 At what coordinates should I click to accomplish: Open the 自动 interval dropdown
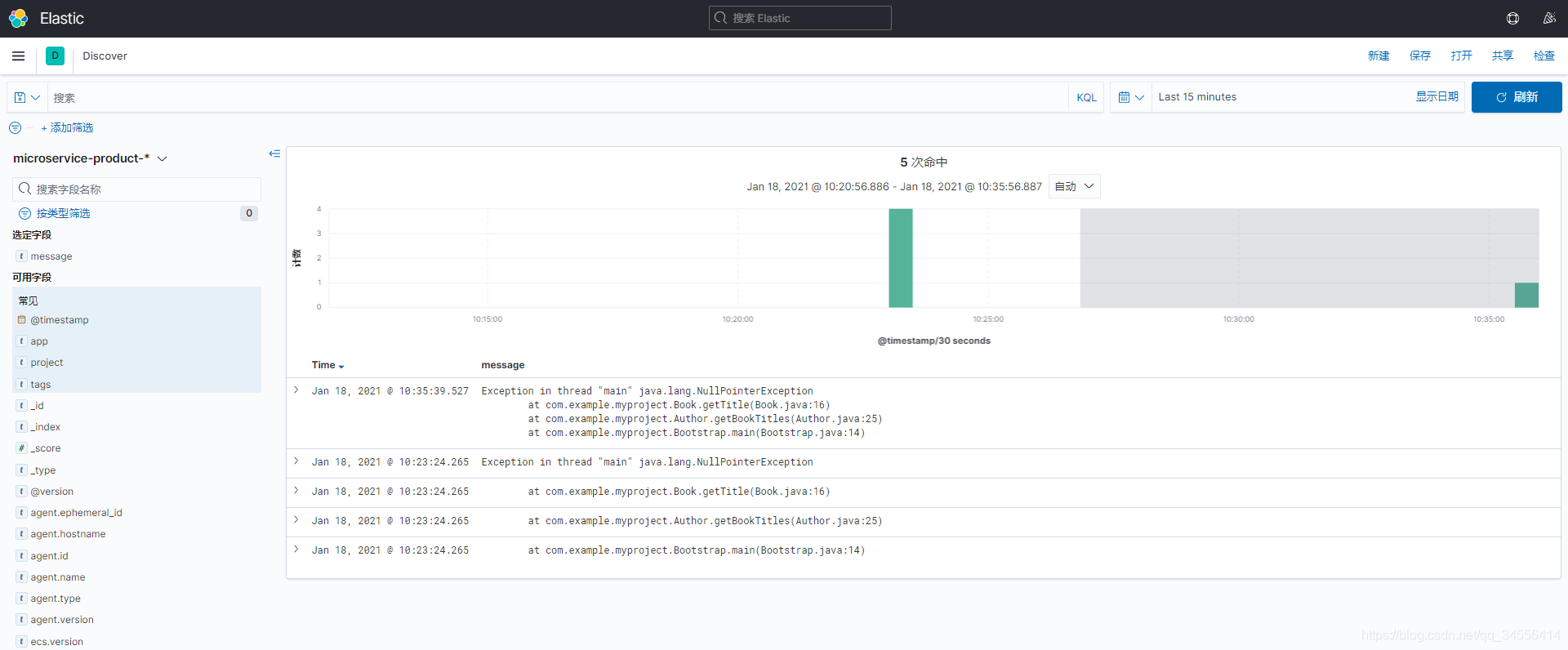[1074, 186]
